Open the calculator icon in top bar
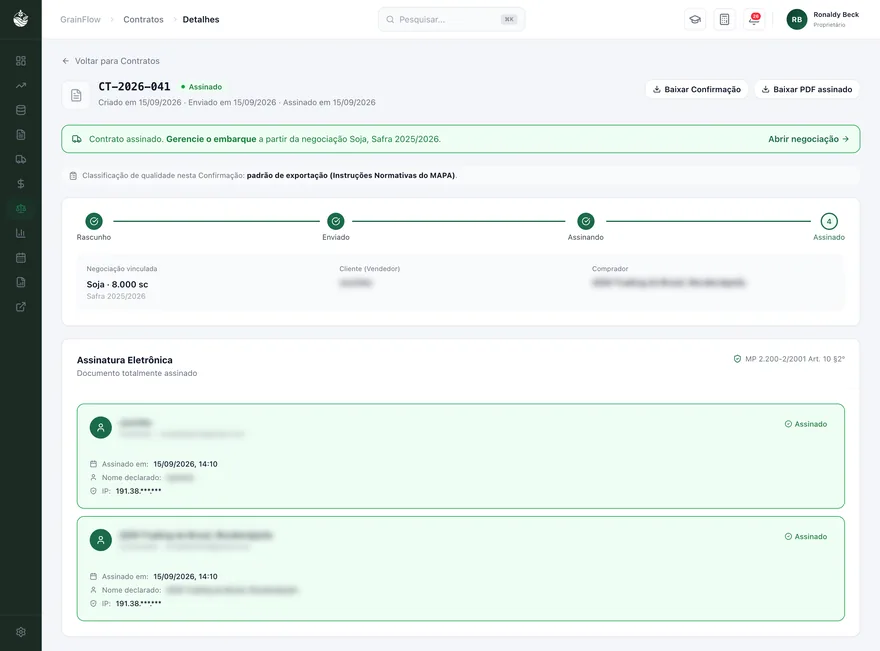880x651 pixels. pos(725,20)
